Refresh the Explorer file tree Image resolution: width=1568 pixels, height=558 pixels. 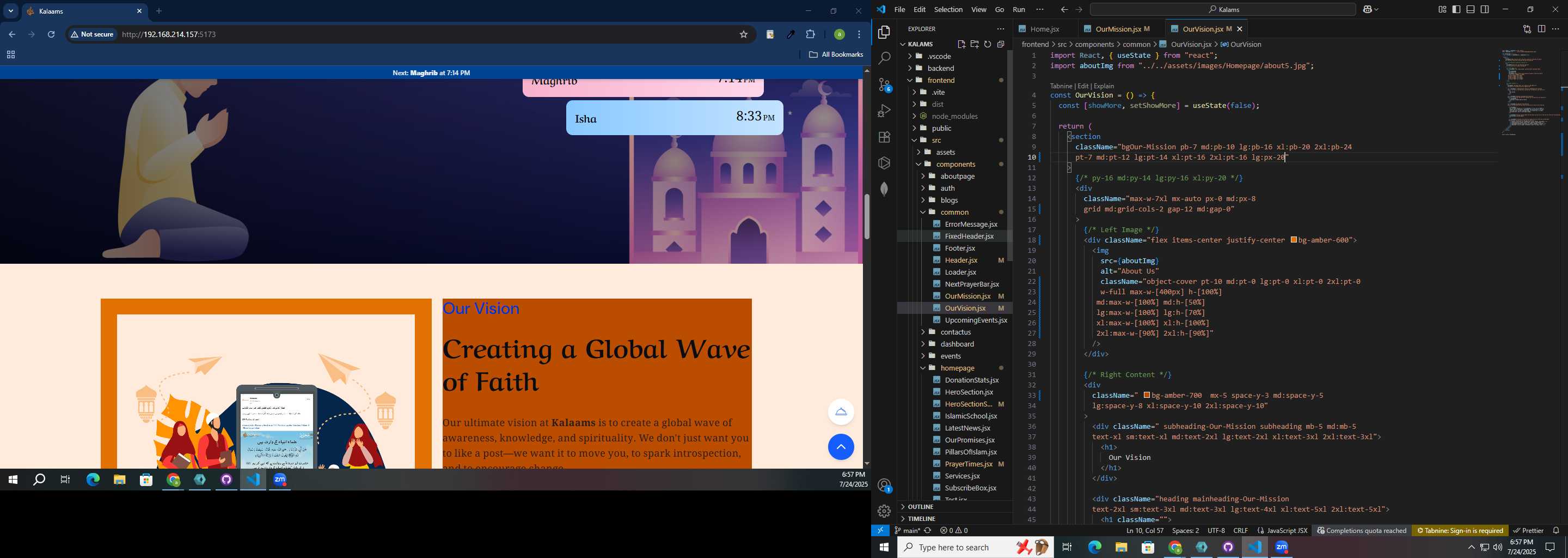click(987, 45)
